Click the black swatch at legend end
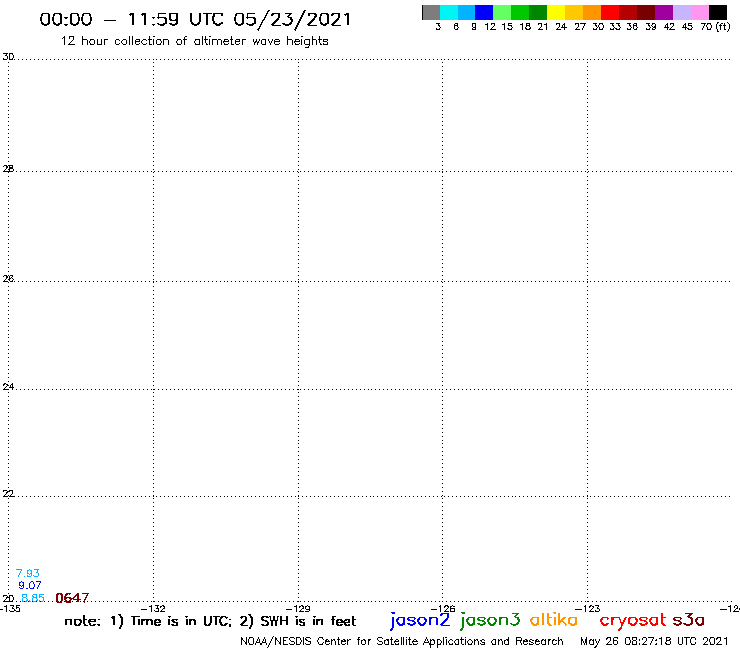The image size is (740, 650). click(718, 12)
